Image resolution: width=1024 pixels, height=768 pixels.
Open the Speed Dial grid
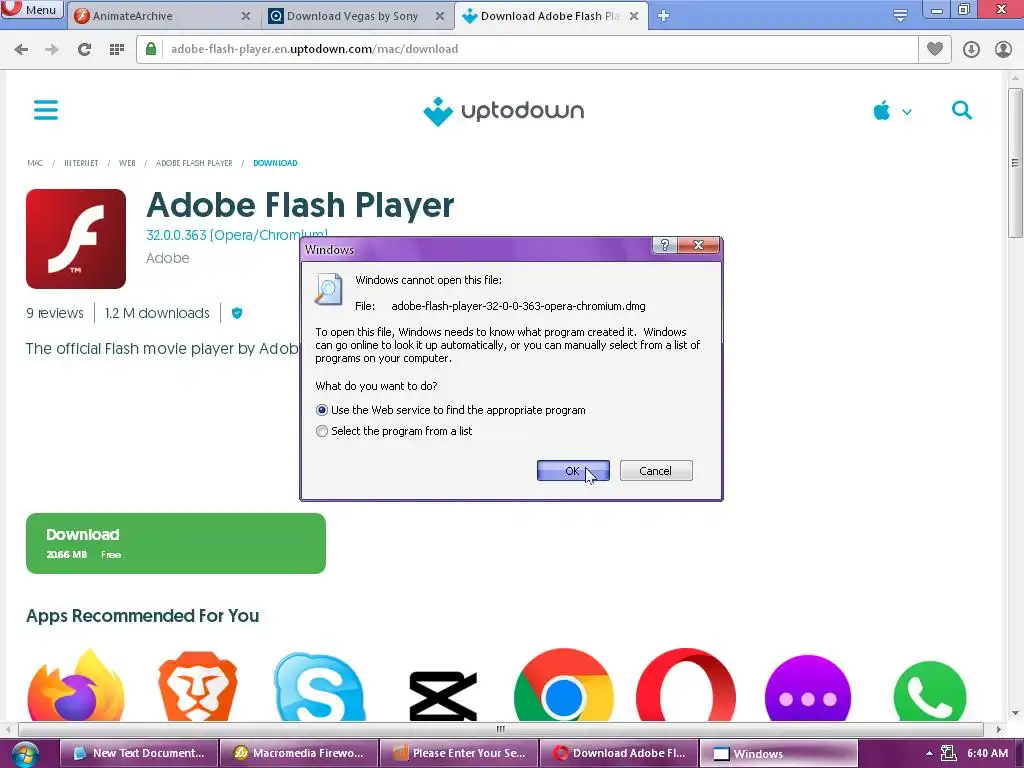(117, 49)
